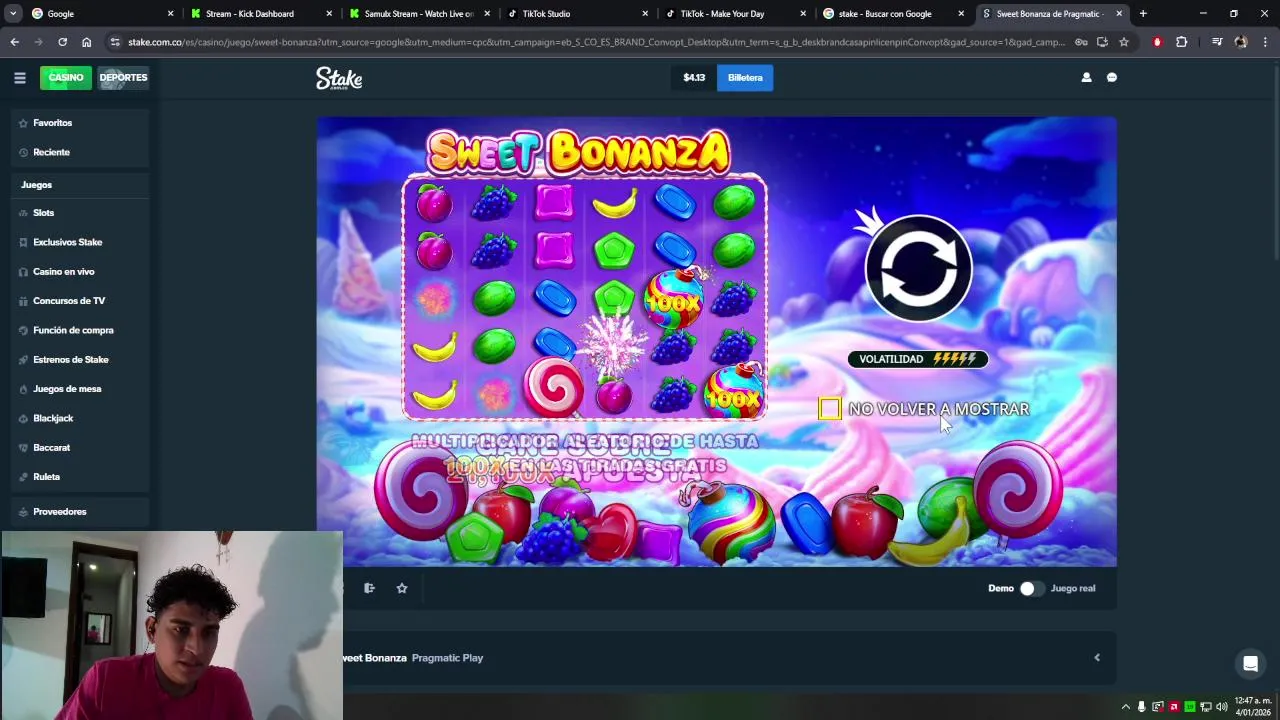Image resolution: width=1280 pixels, height=720 pixels.
Task: Click the theater mode icon below game
Action: (x=369, y=588)
